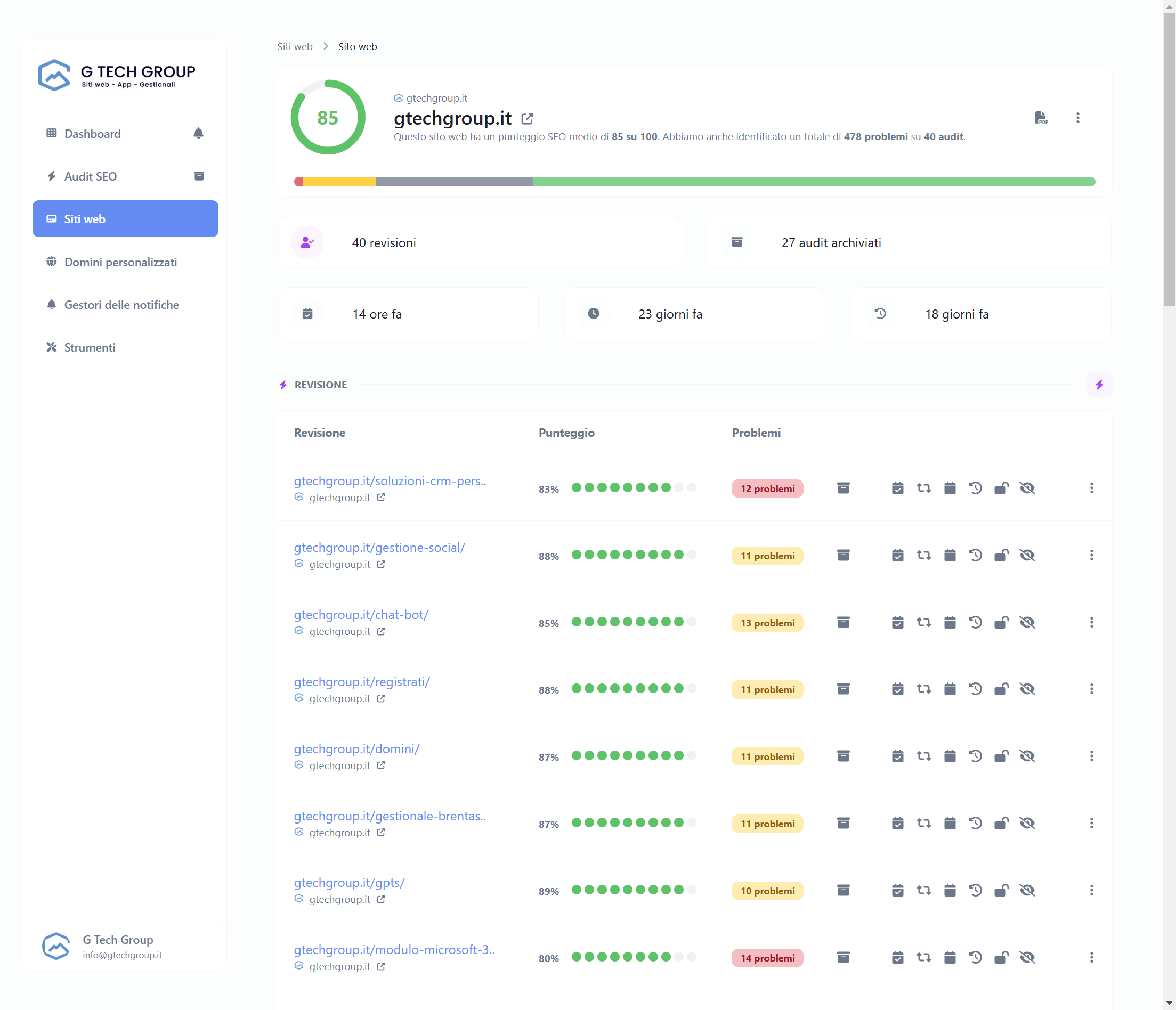
Task: Click the history icon in the 18 giorni fa card
Action: (x=880, y=314)
